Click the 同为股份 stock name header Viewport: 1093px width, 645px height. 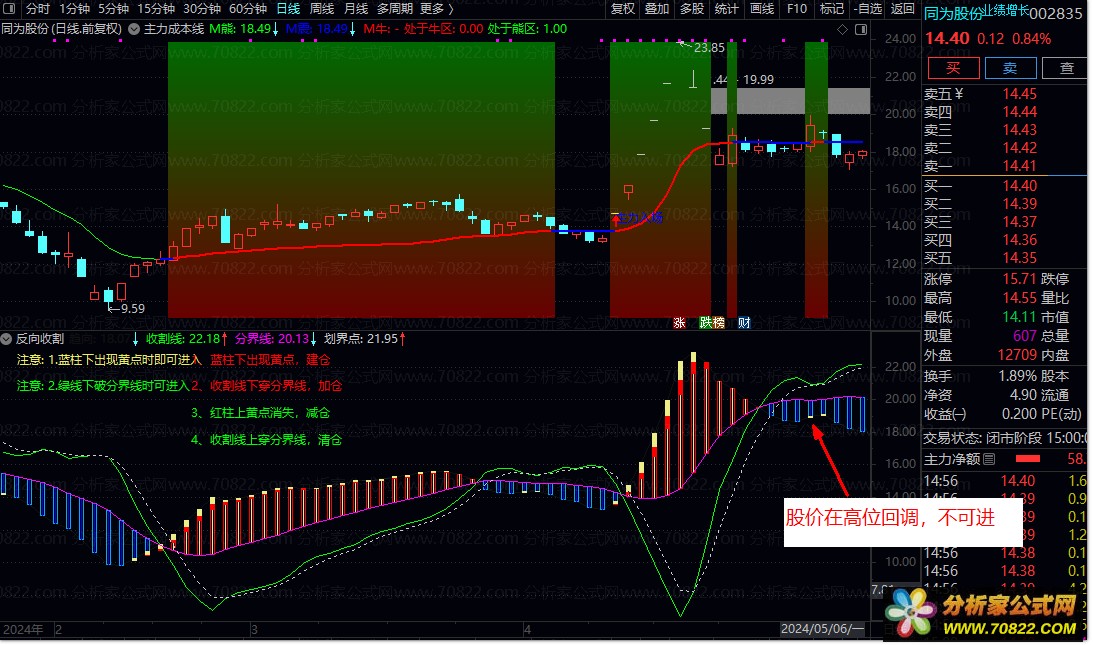(x=953, y=13)
